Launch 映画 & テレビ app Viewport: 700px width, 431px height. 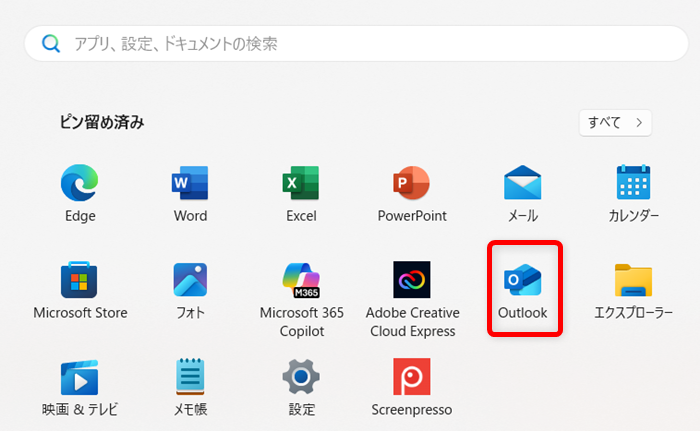(80, 378)
